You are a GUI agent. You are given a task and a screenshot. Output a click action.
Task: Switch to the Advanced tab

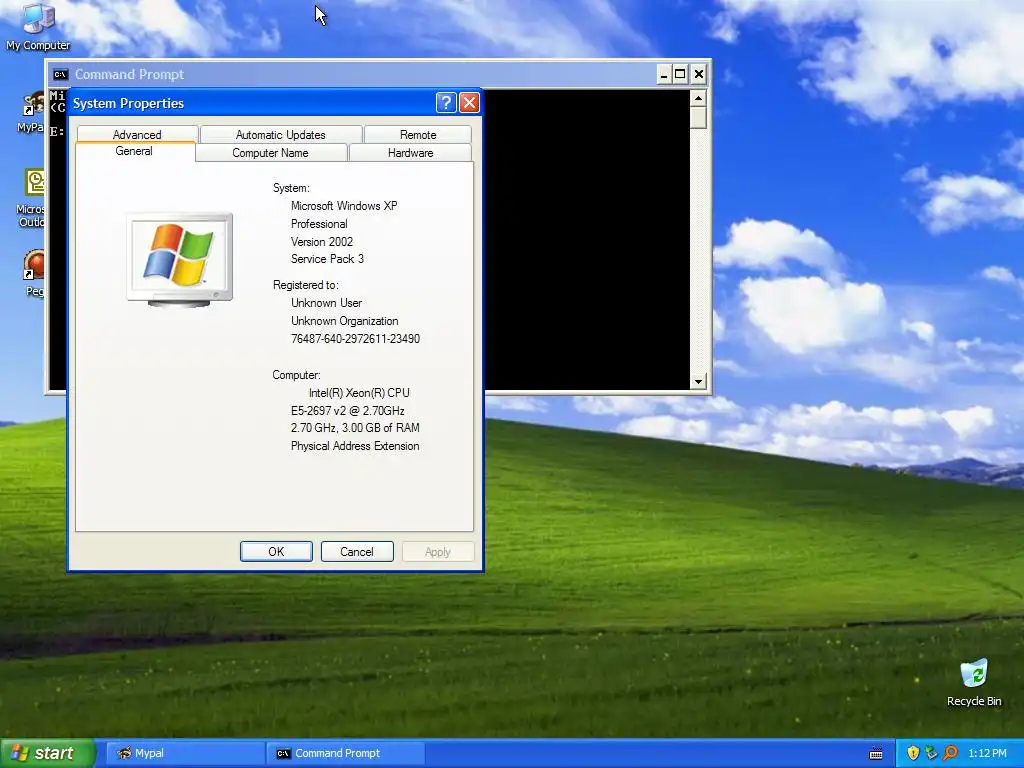137,134
